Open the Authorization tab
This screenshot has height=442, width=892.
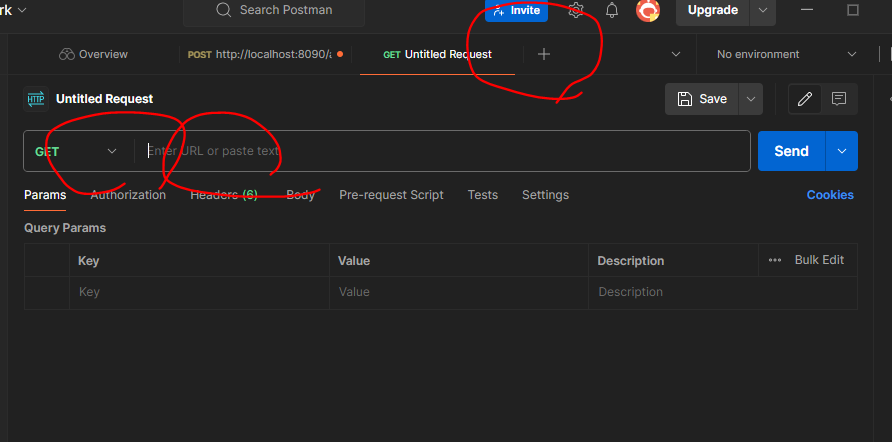click(x=128, y=195)
